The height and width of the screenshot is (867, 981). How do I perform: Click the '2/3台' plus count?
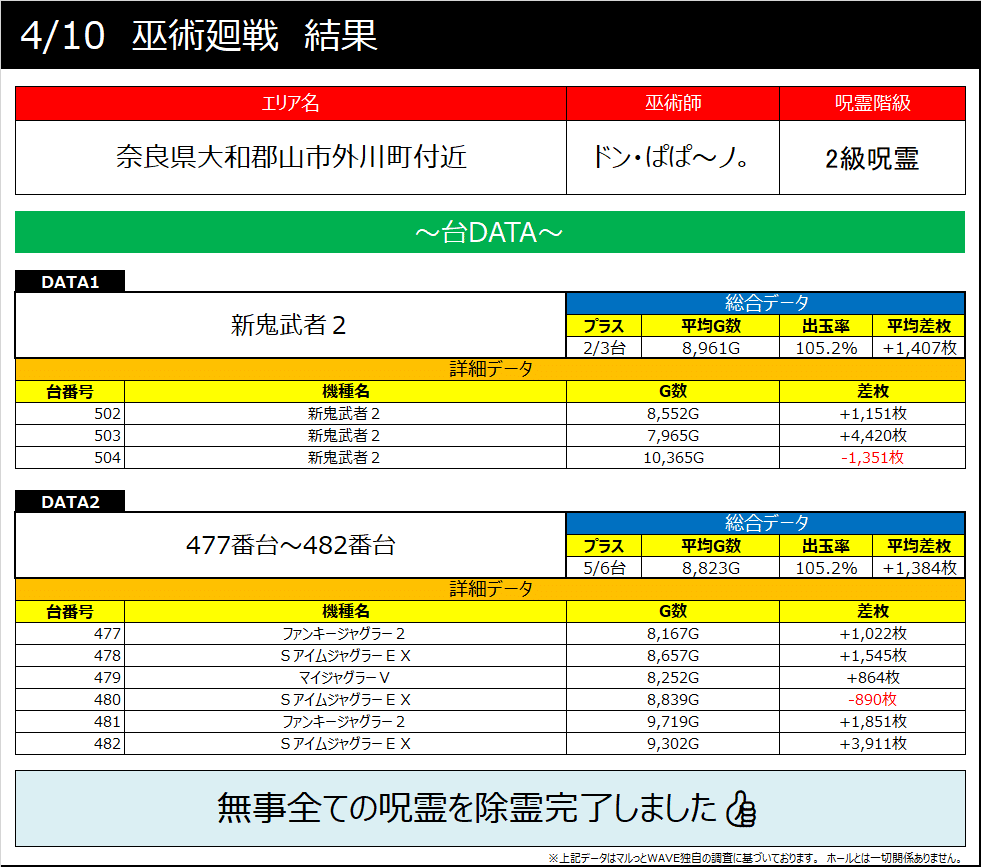[604, 348]
